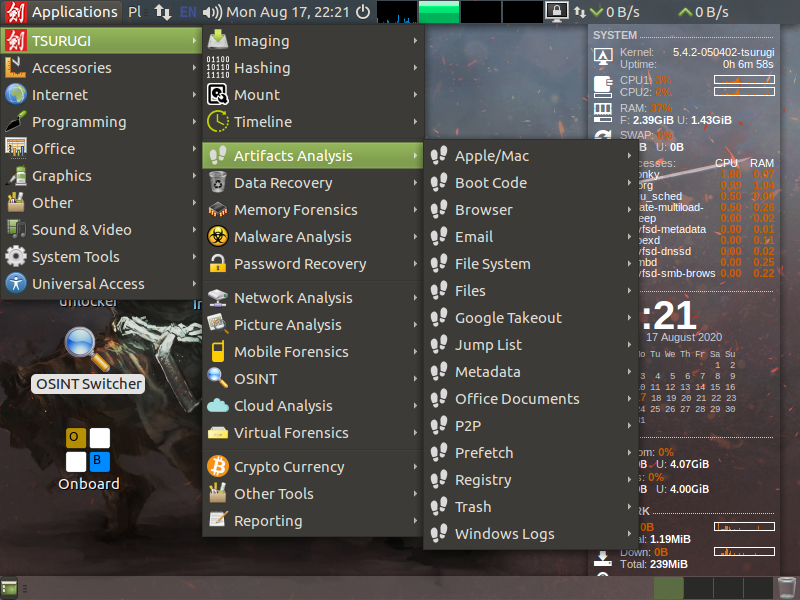Open the Office category in Applications menu
The image size is (800, 600).
(x=101, y=148)
